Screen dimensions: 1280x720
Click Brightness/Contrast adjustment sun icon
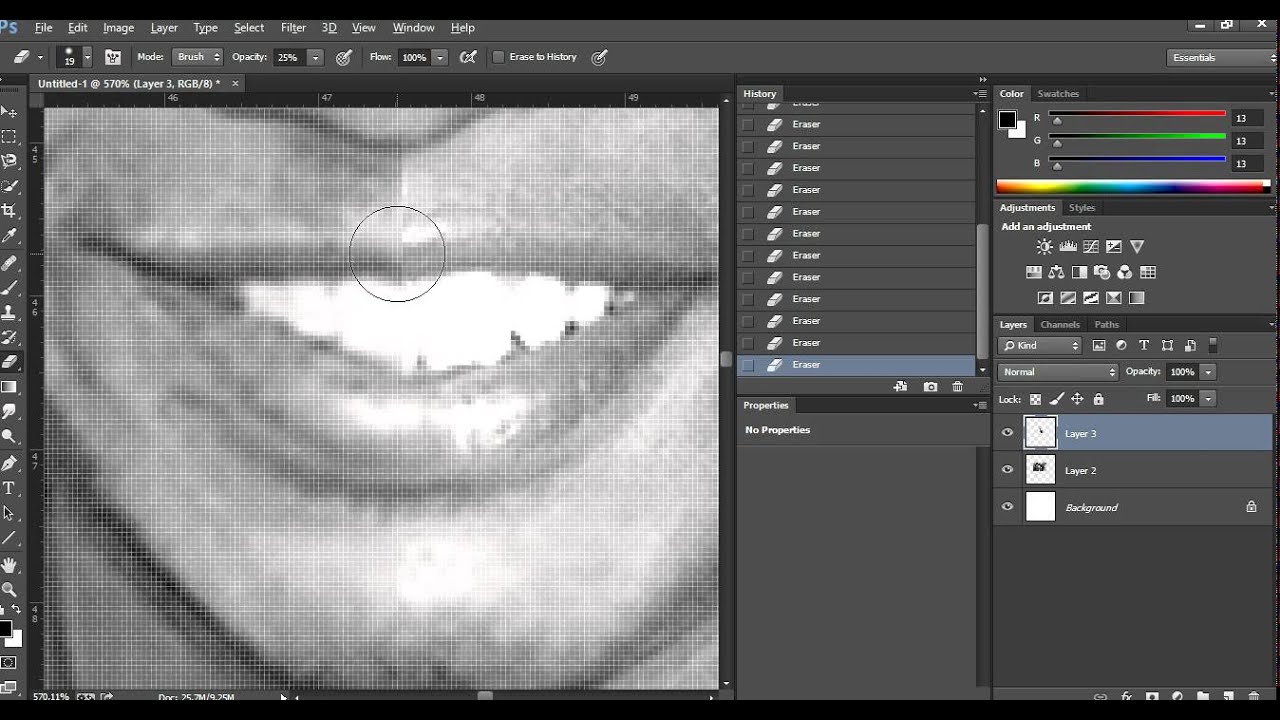click(x=1044, y=247)
